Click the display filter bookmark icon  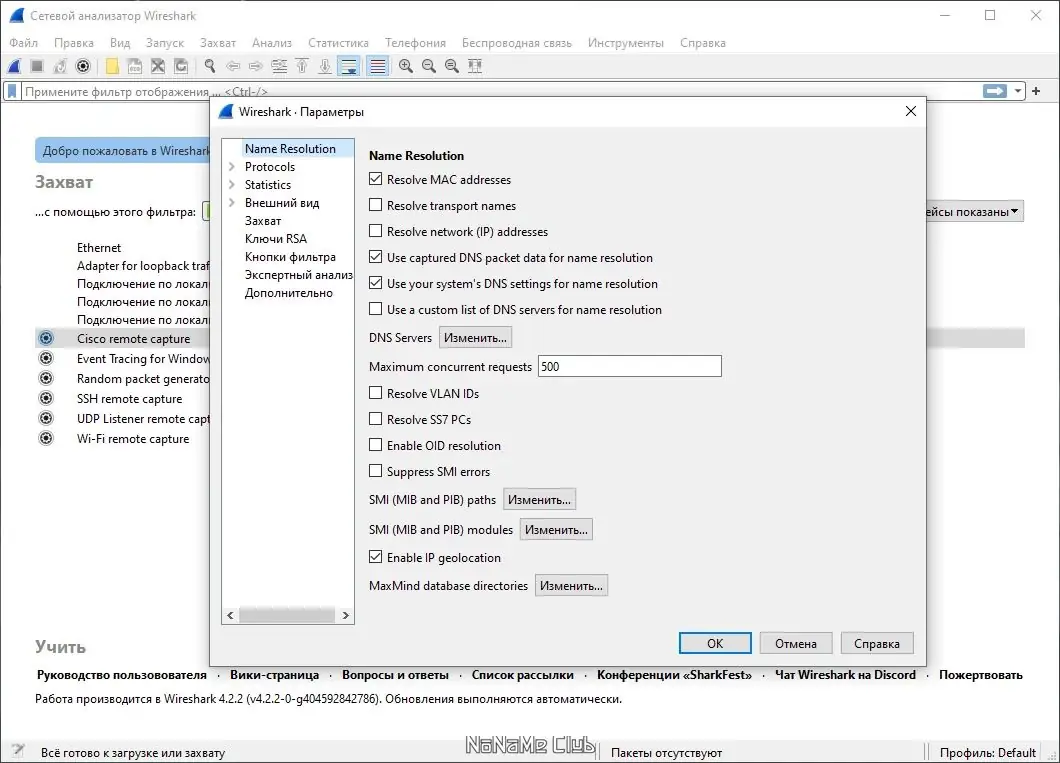pyautogui.click(x=12, y=91)
